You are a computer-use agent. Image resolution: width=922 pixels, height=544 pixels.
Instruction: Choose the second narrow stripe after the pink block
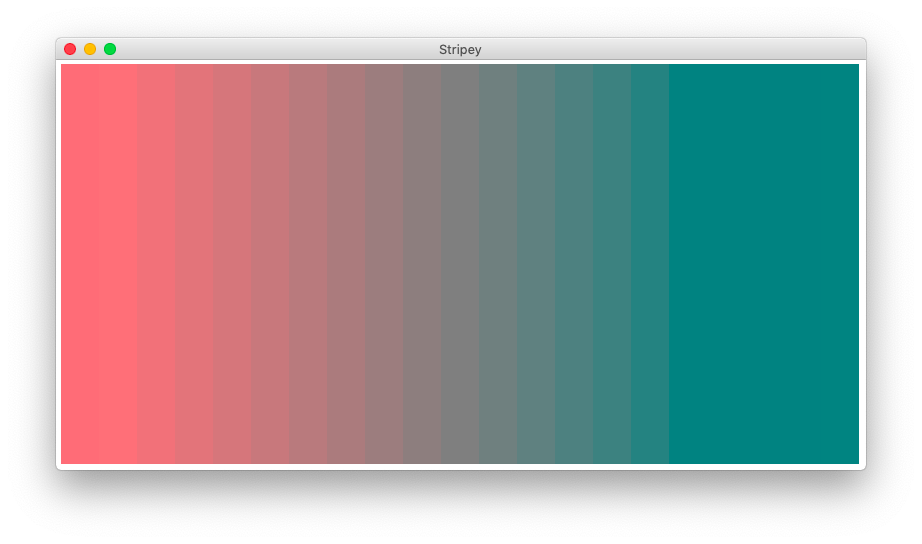click(x=194, y=263)
